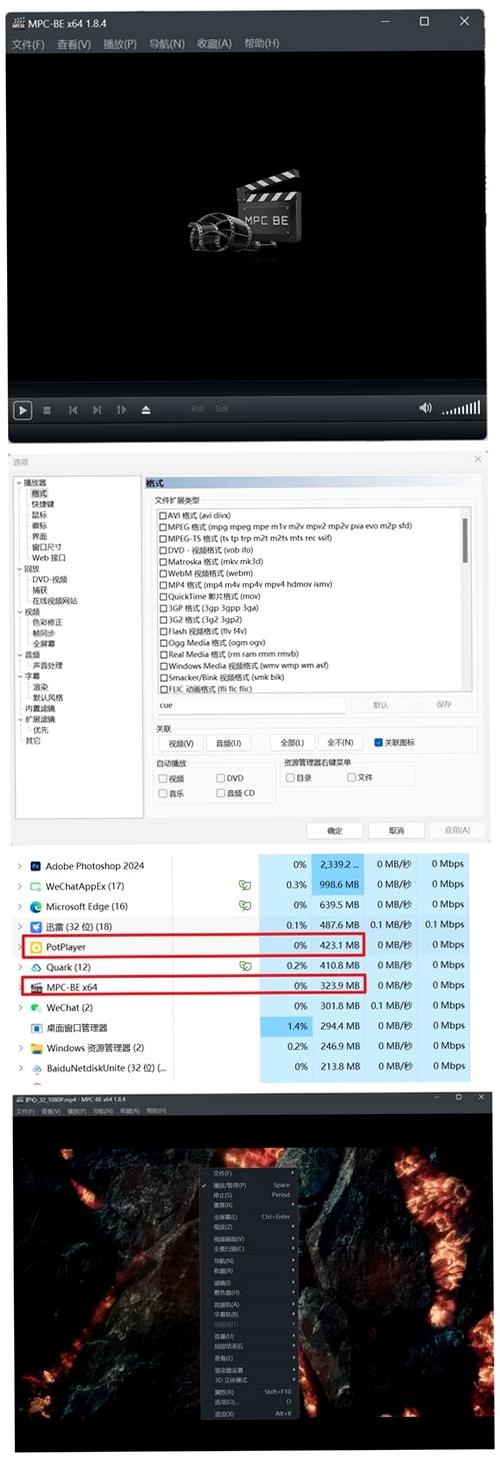
Task: Click the 全部(L) button
Action: [291, 743]
